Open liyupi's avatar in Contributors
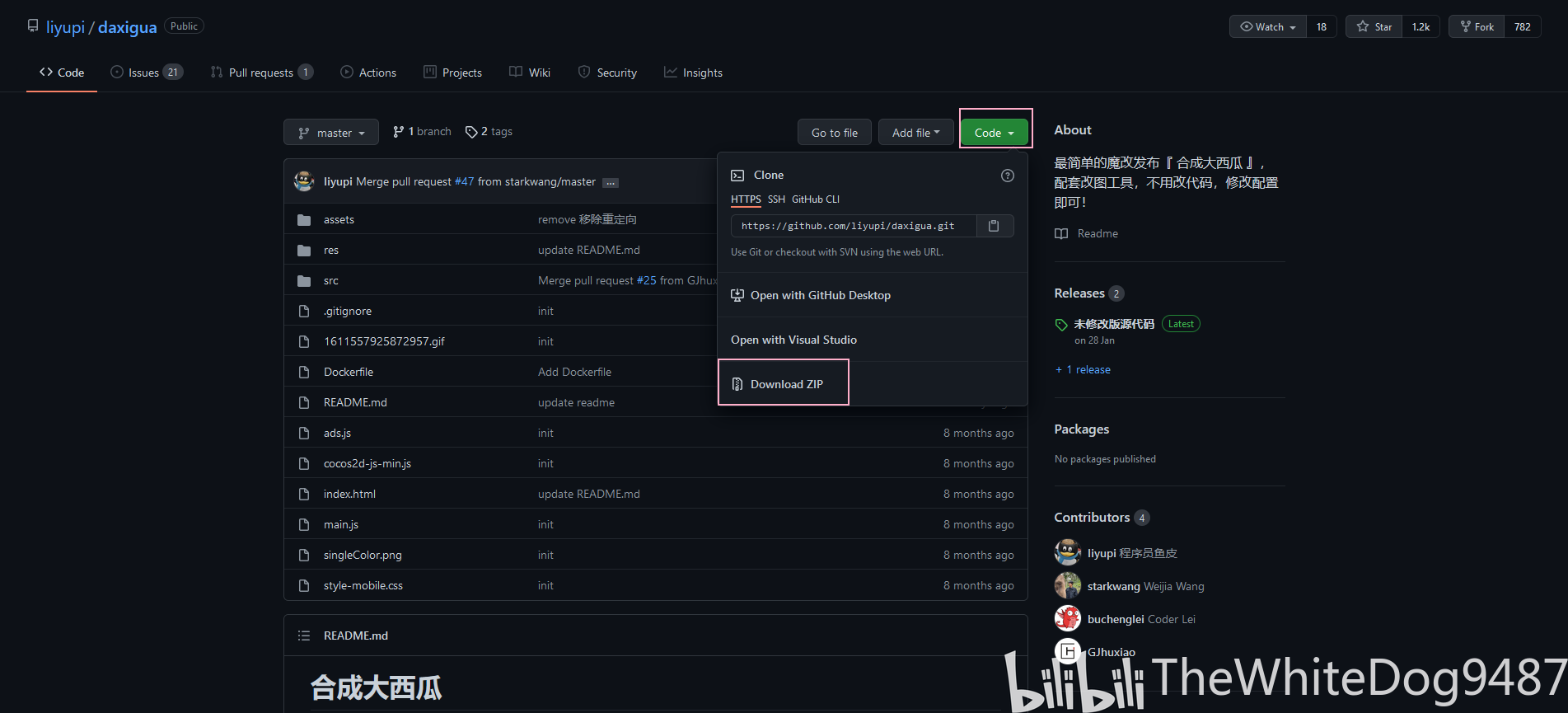 [x=1068, y=552]
